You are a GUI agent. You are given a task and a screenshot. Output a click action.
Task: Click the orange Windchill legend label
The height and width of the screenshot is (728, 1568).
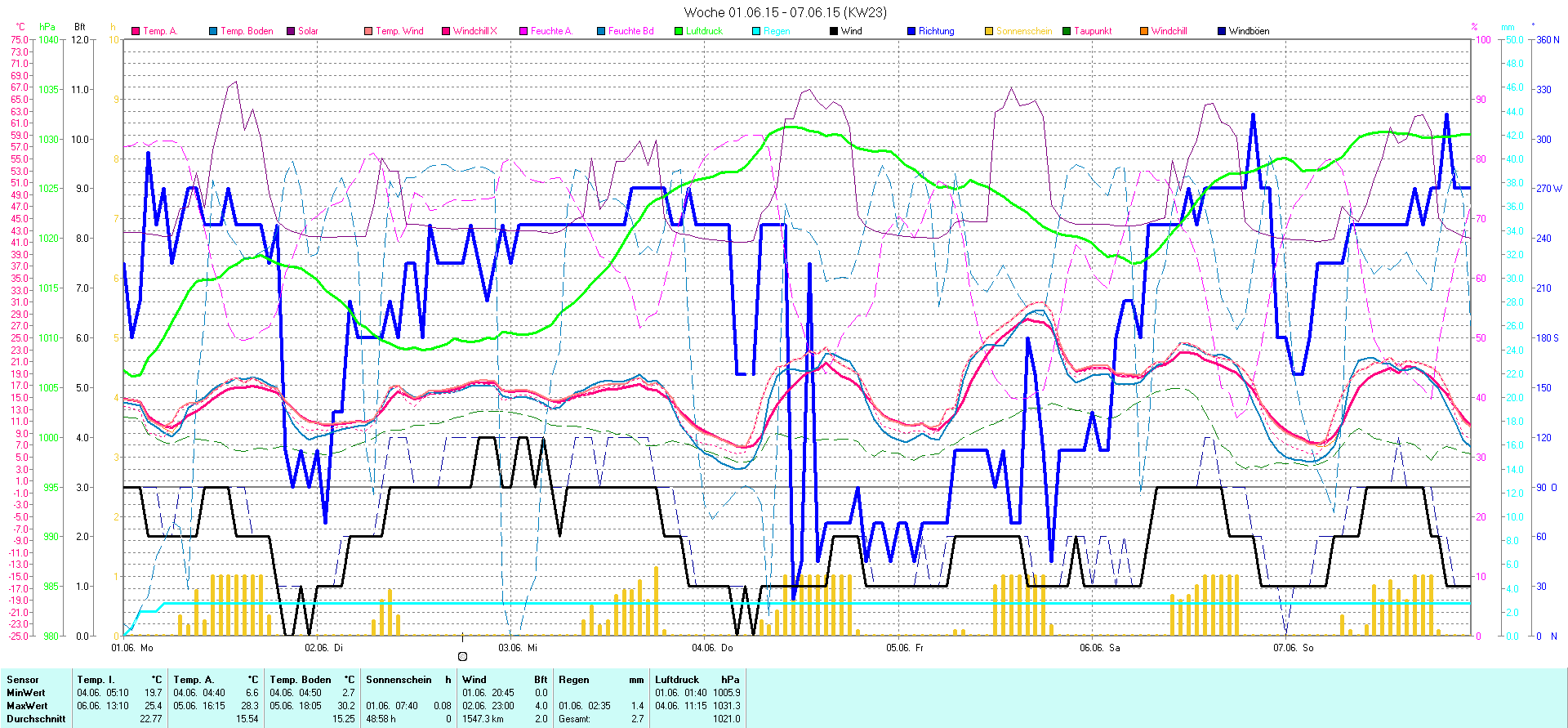tap(1169, 31)
